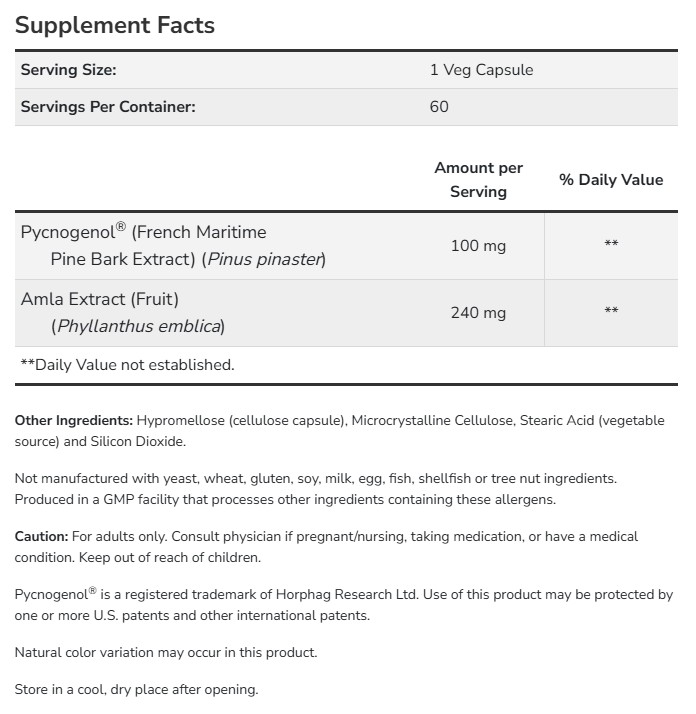Click the Daily Value not established footnote
Screen dimensions: 696x714
(x=127, y=365)
